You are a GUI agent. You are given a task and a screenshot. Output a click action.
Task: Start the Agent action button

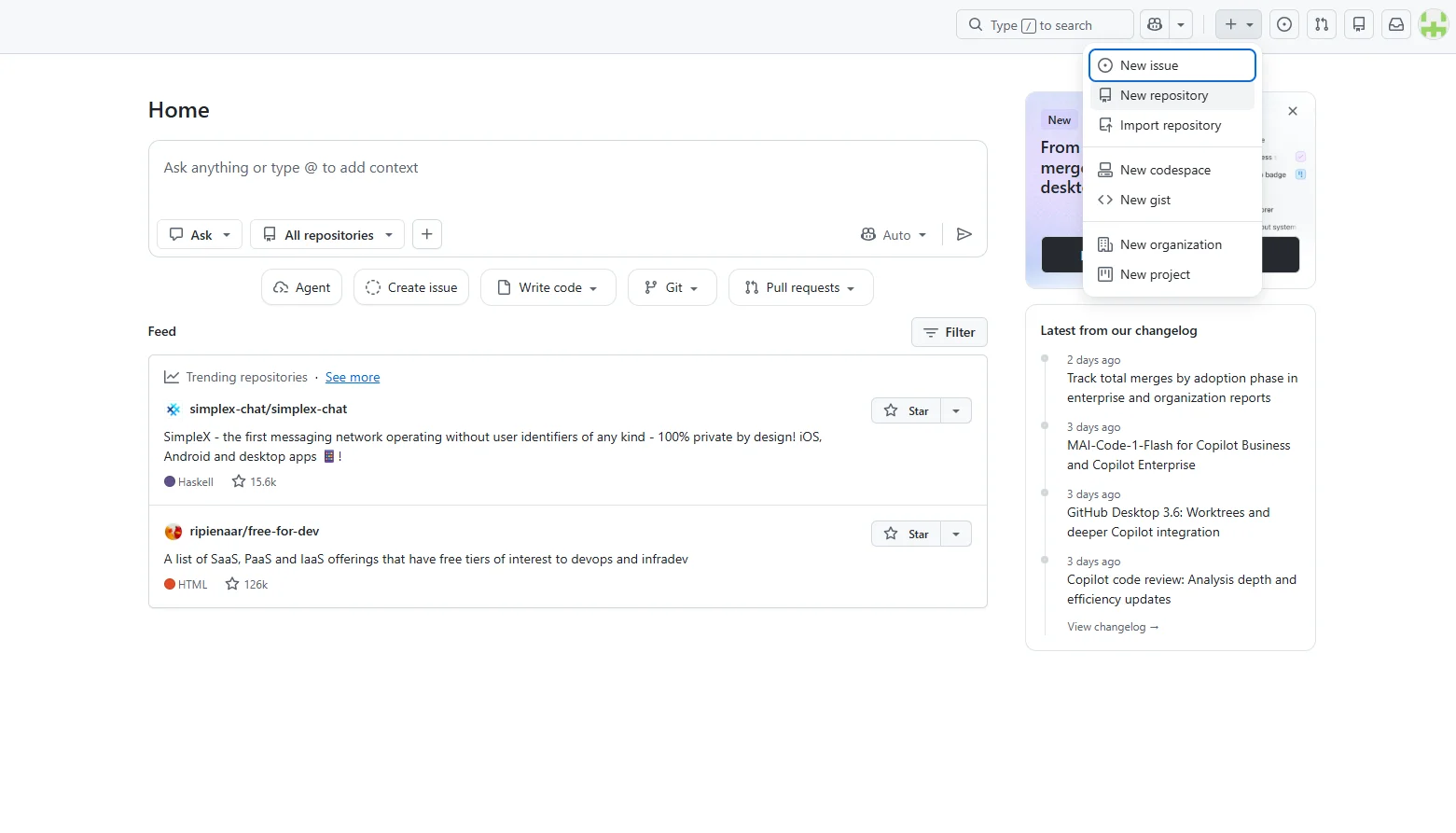pos(302,287)
